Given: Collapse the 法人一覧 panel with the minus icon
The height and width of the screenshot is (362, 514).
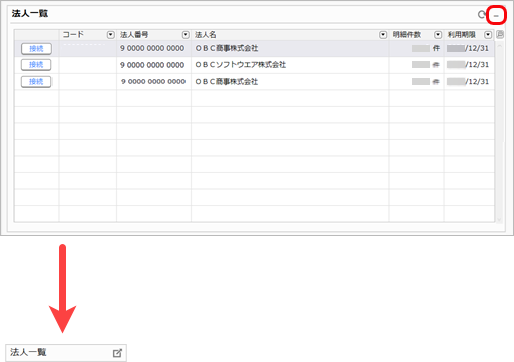Looking at the screenshot, I should 496,16.
